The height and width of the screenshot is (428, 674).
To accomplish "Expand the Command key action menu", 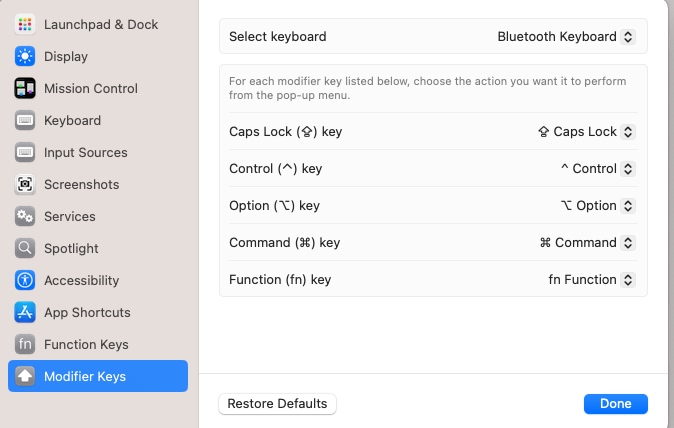I will (x=587, y=243).
